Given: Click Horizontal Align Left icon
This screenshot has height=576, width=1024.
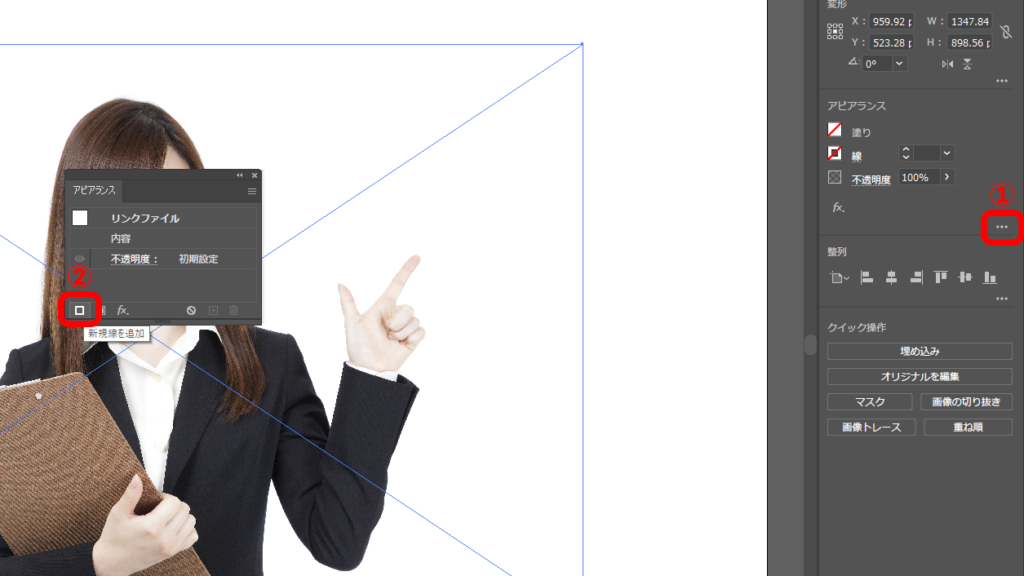Looking at the screenshot, I should pos(867,278).
